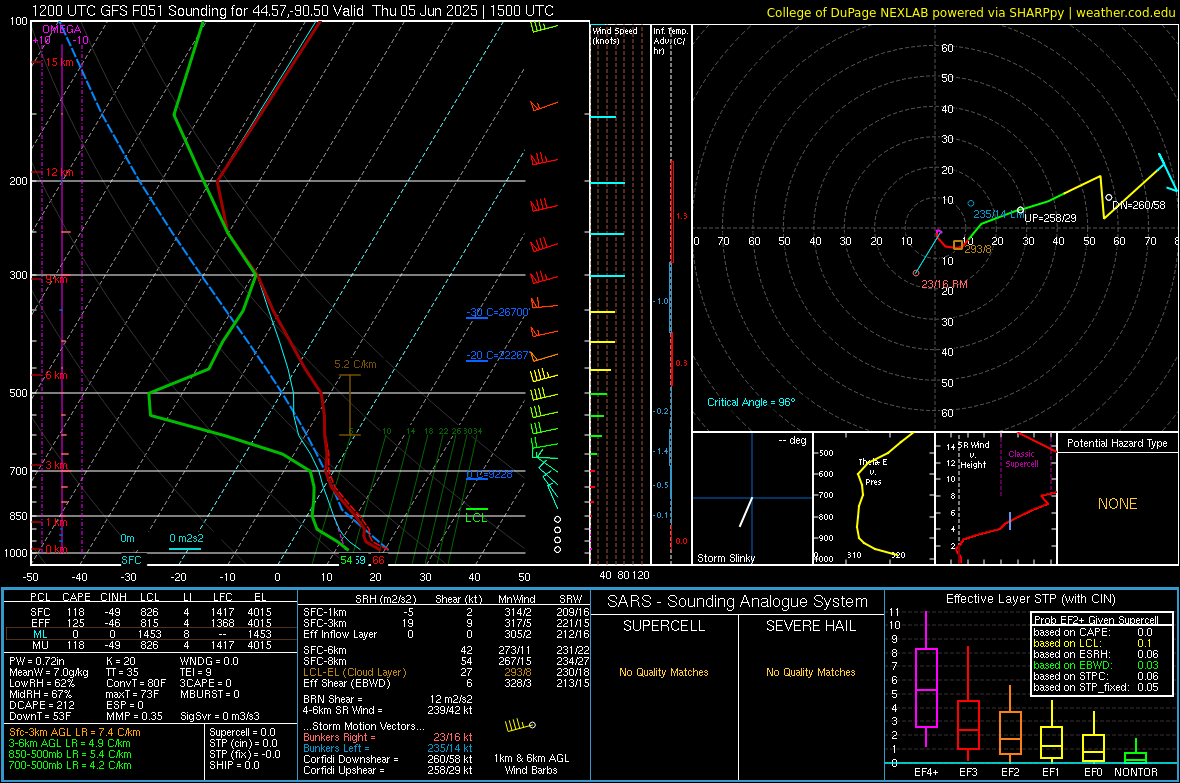Click the surface dewpoint value 54
This screenshot has width=1180, height=783.
tap(346, 559)
